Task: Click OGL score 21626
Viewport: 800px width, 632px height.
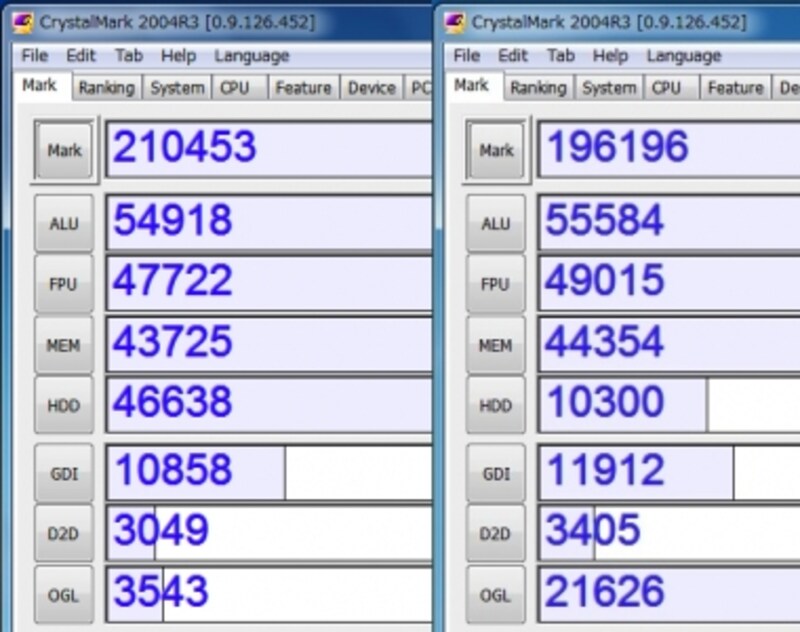Action: 669,594
